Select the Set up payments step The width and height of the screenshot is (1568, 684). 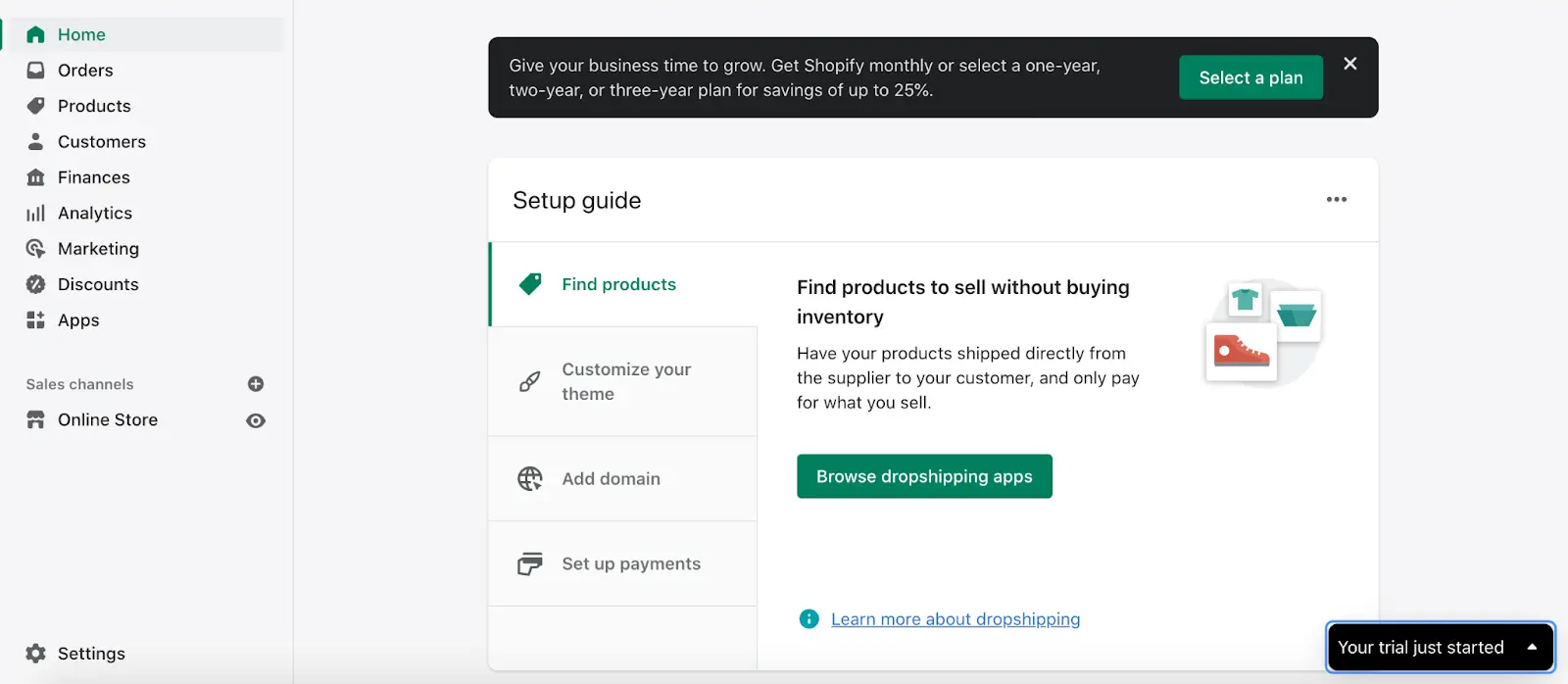pos(623,563)
